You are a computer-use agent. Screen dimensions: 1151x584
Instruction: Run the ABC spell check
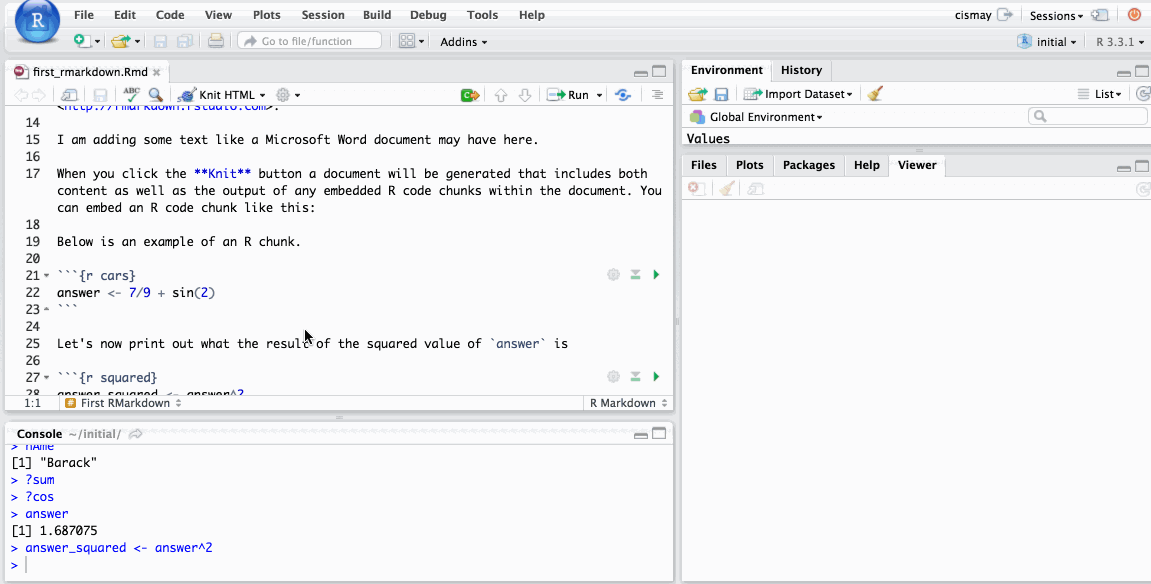pyautogui.click(x=131, y=94)
